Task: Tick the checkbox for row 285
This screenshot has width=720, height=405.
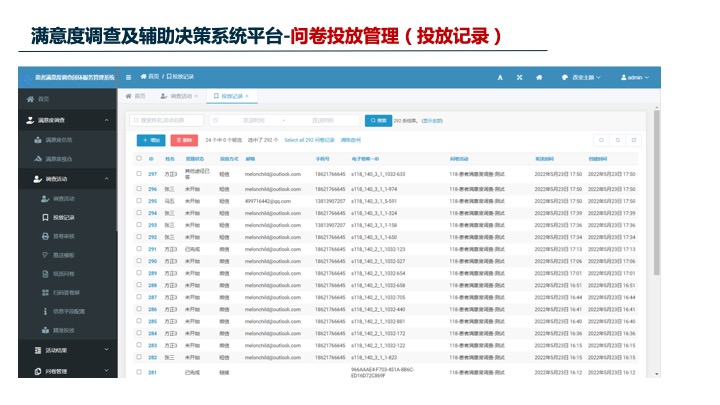Action: click(x=139, y=321)
